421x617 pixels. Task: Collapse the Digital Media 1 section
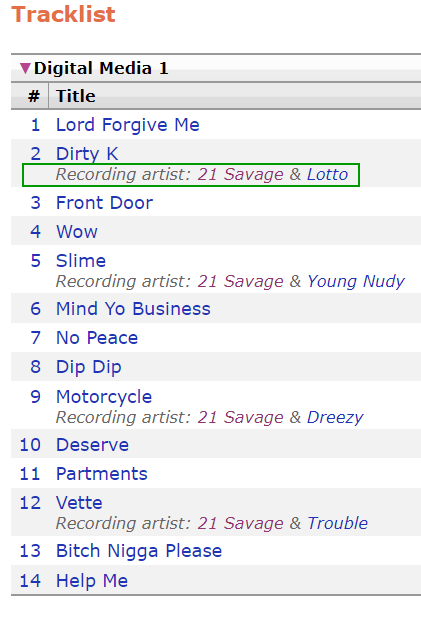(x=25, y=68)
